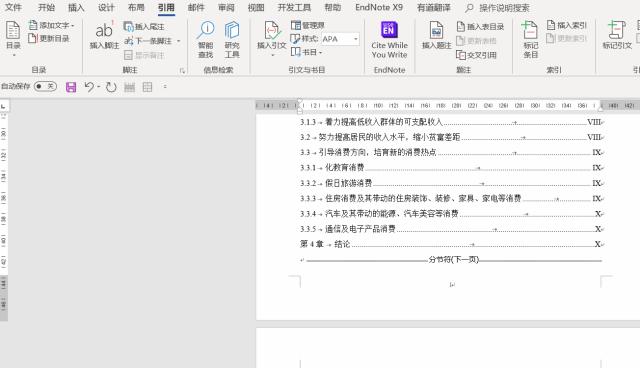Click 标记条目 mark entry
This screenshot has height=368, width=640.
click(x=530, y=40)
